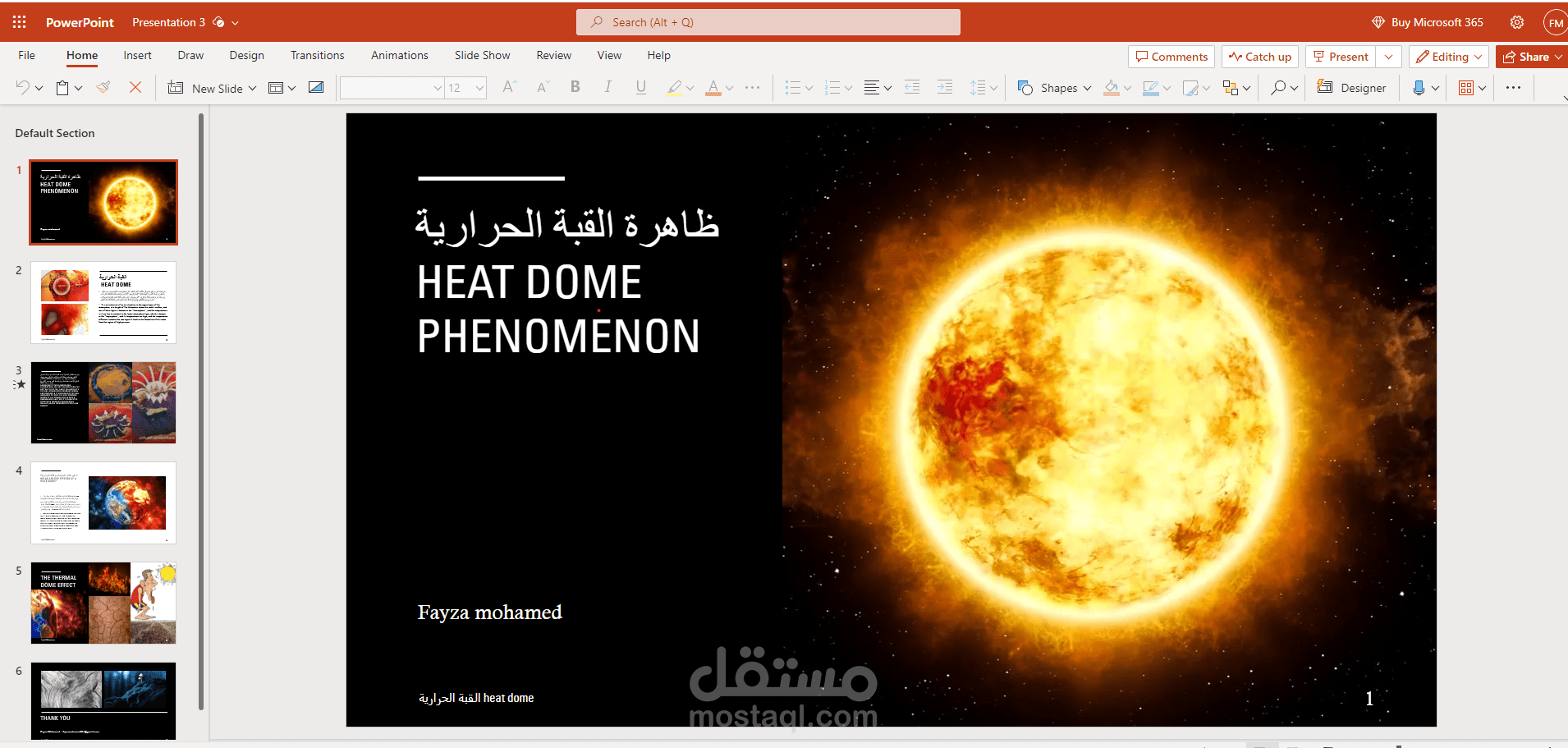Click the Dictate microphone icon

(1419, 87)
